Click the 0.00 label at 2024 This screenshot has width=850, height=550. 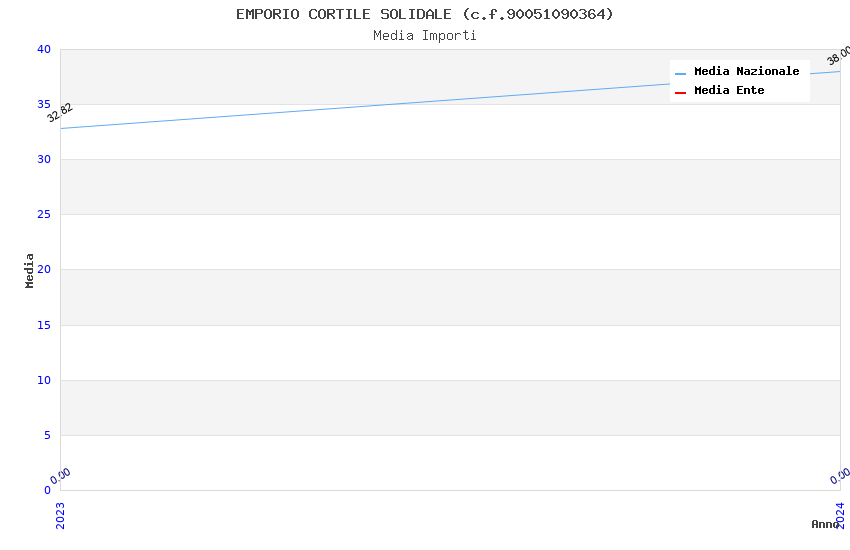click(840, 476)
